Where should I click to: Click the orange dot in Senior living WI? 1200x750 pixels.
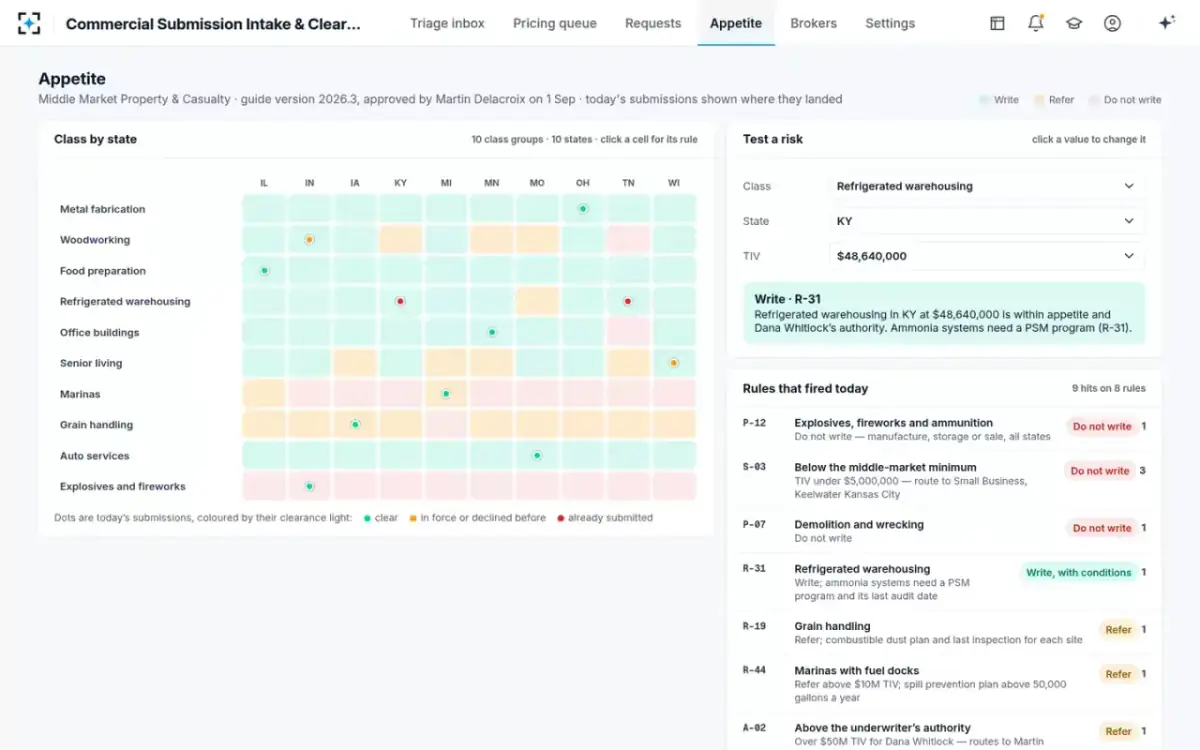[x=674, y=363]
